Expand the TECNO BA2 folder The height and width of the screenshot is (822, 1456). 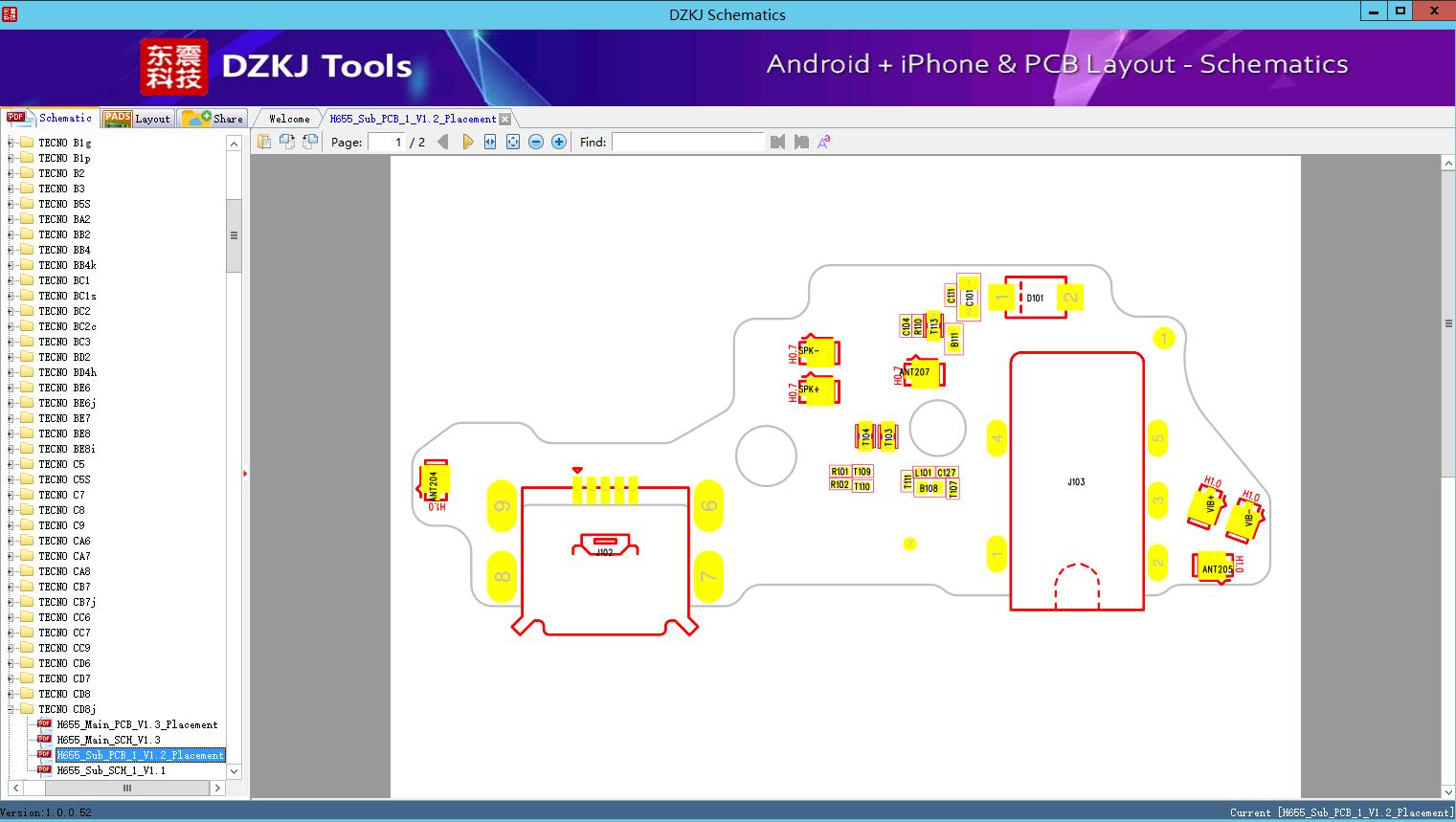coord(11,219)
